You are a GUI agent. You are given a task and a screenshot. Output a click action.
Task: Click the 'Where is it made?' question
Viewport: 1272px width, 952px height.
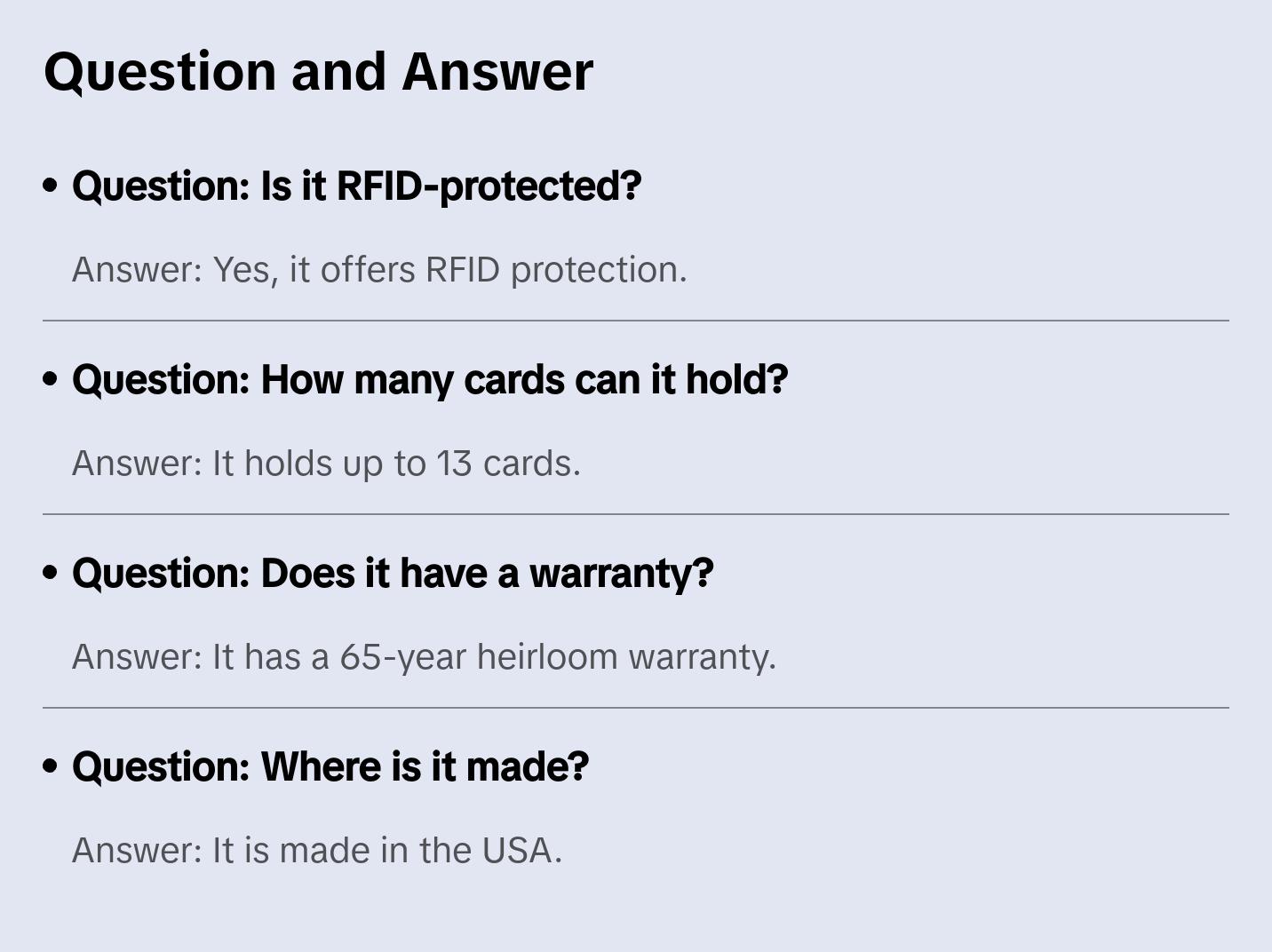pyautogui.click(x=330, y=766)
